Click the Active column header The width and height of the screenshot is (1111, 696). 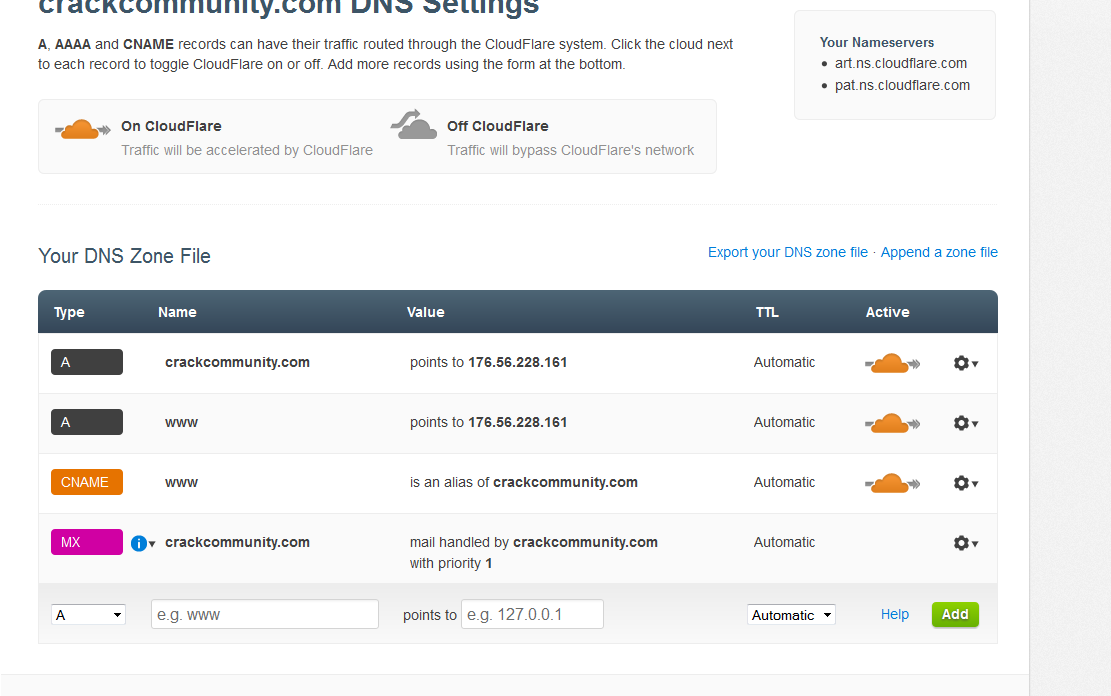click(x=888, y=312)
